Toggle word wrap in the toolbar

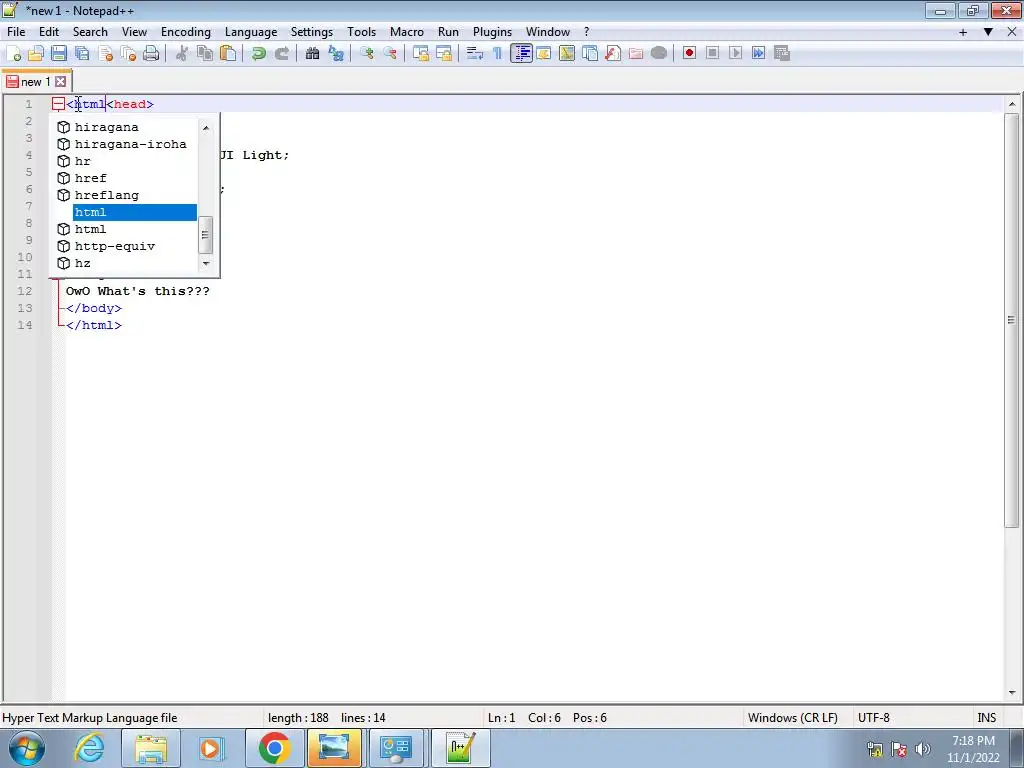(x=475, y=54)
